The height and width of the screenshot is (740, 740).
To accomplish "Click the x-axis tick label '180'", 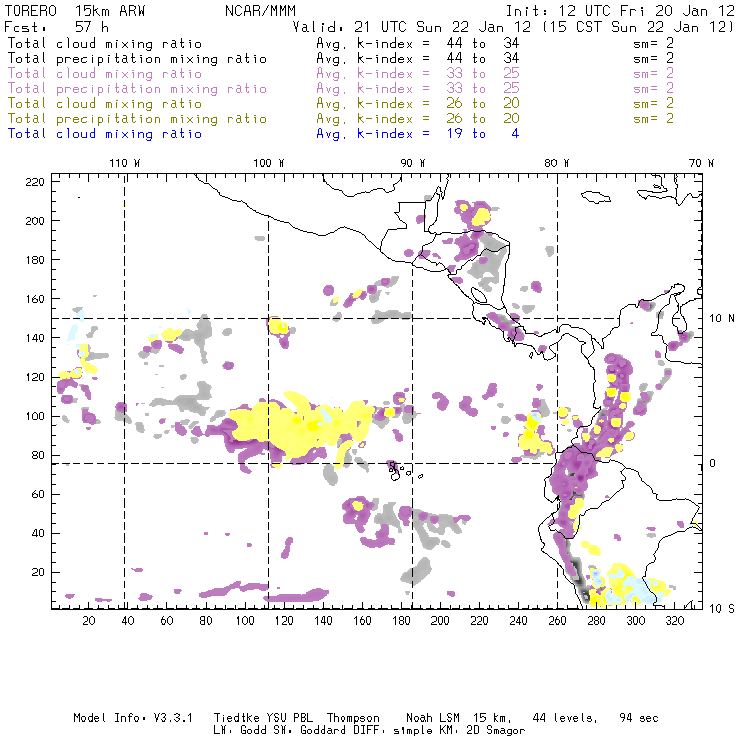I will [x=401, y=621].
